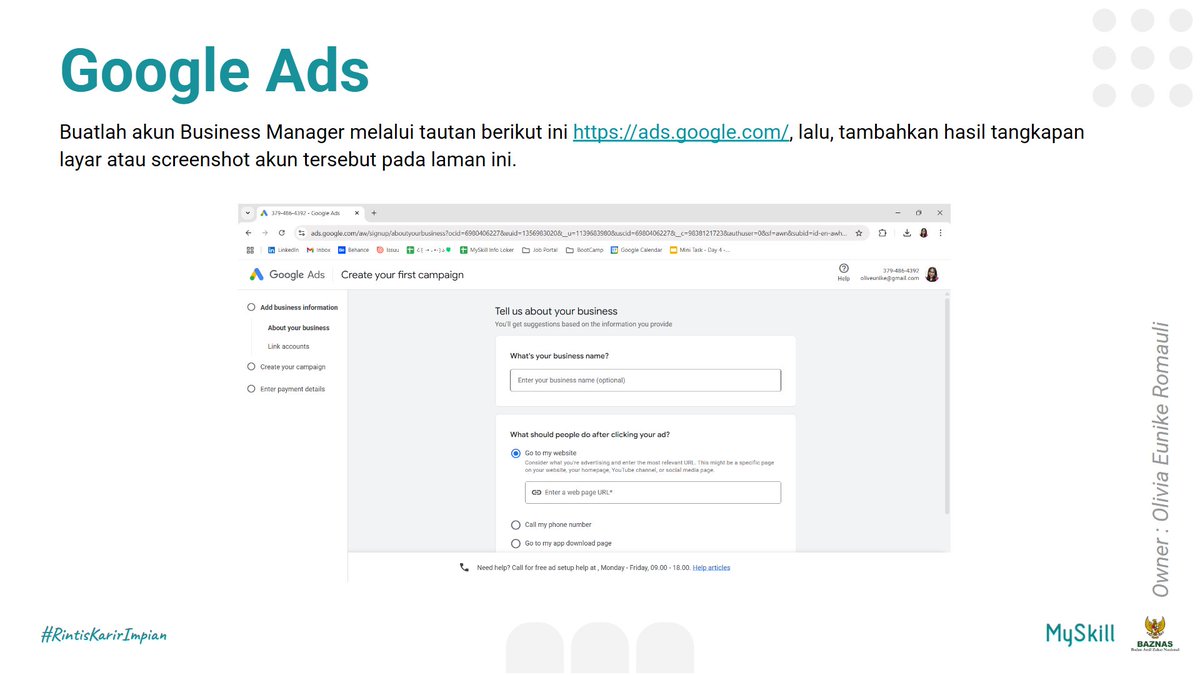Select the Call my phone number radio
The width and height of the screenshot is (1200, 675).
point(516,524)
